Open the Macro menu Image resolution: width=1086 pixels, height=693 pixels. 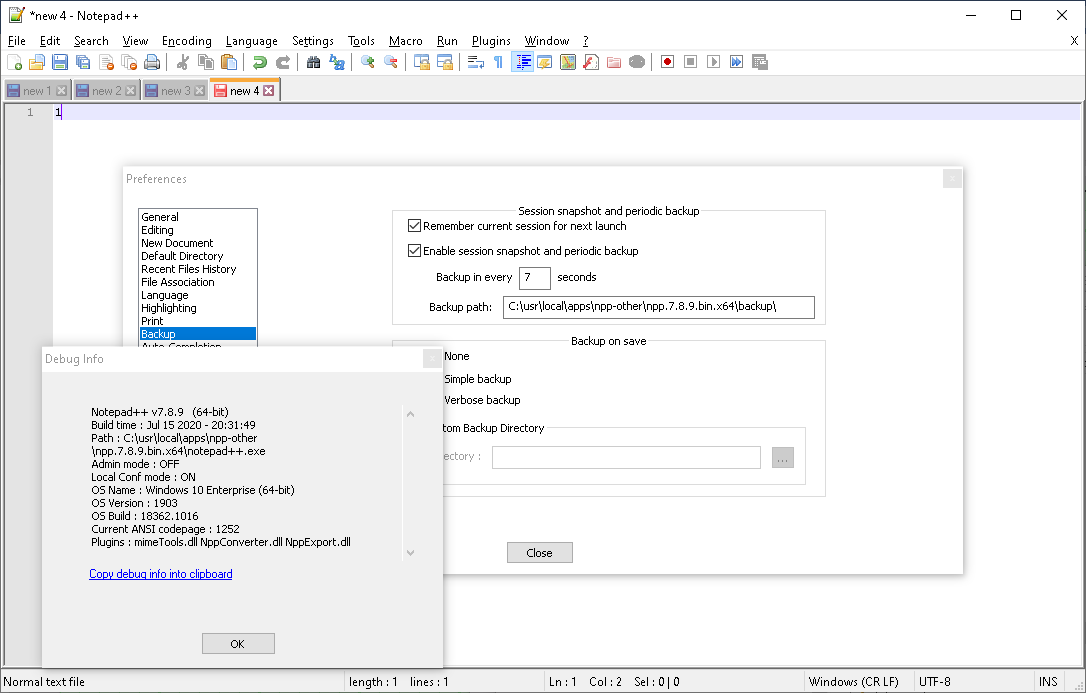[x=405, y=41]
